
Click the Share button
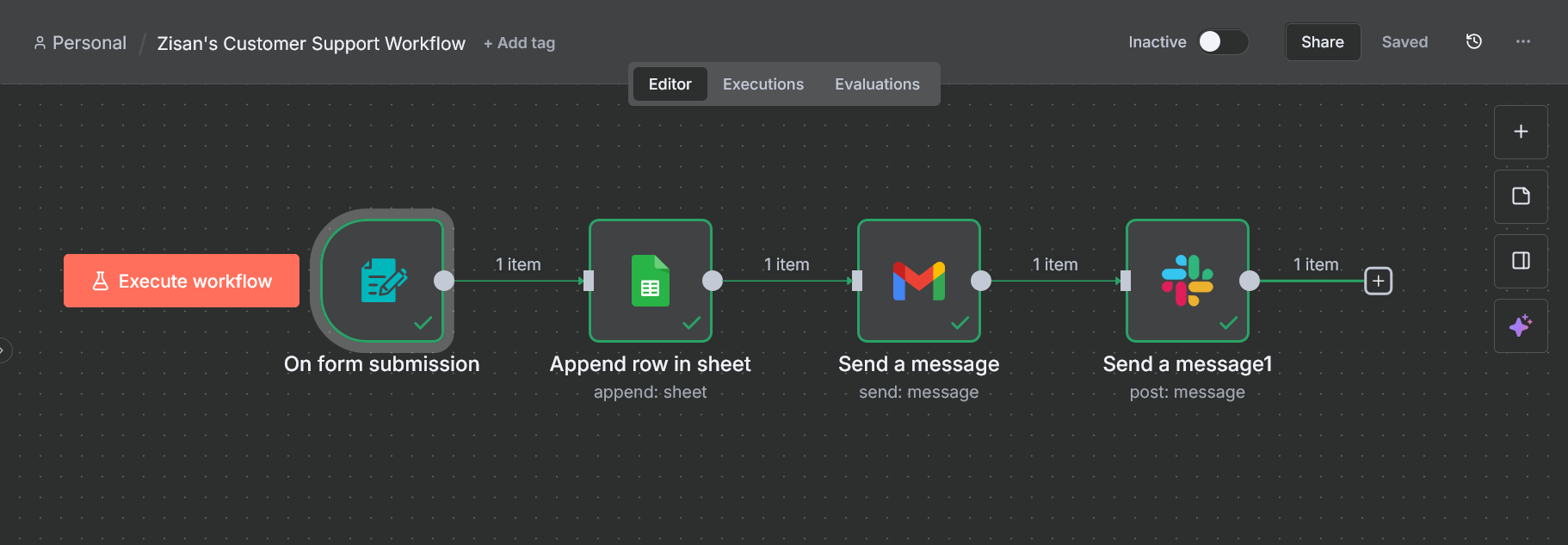[1323, 41]
